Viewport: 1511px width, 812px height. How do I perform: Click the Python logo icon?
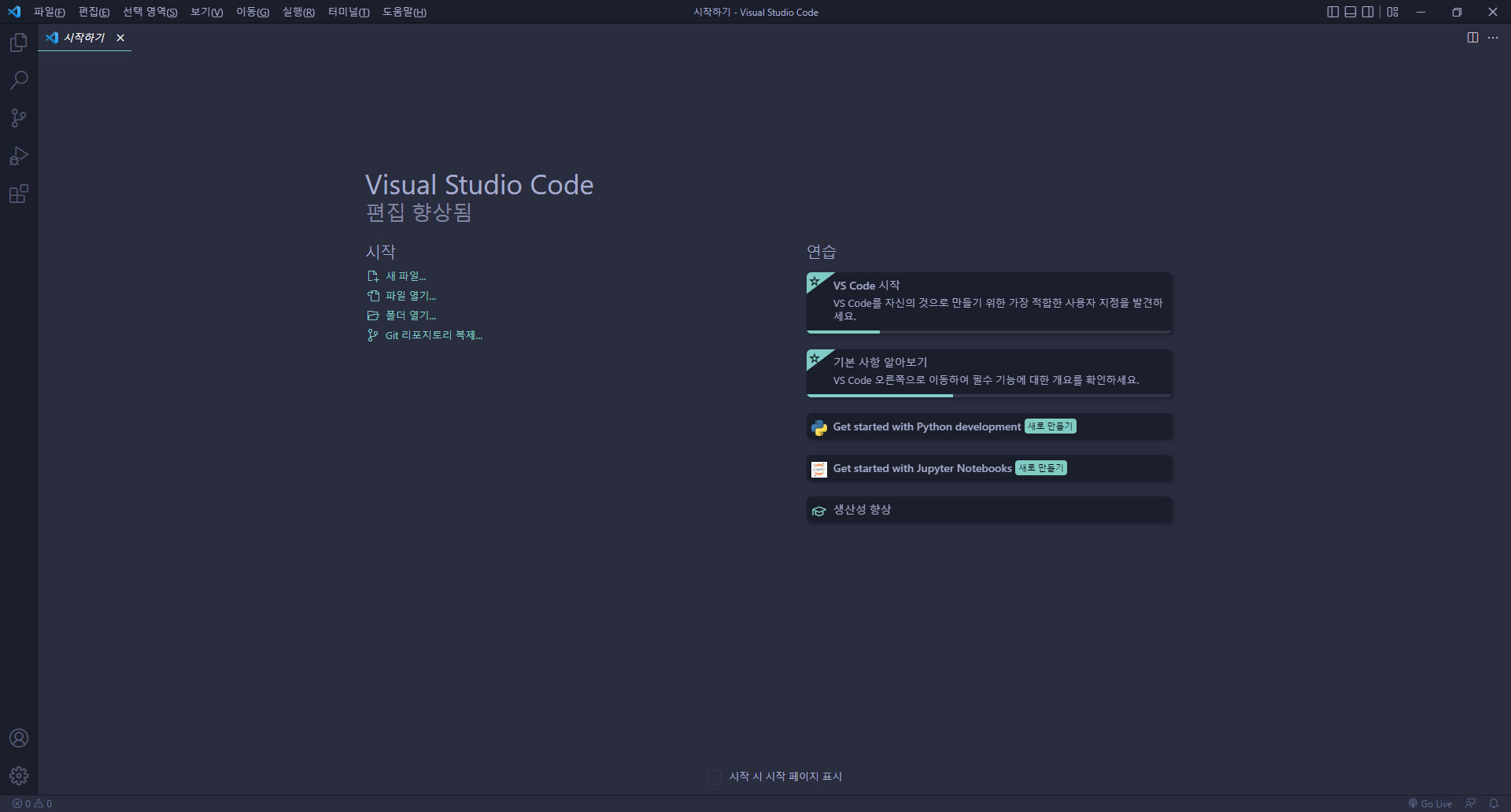coord(819,427)
